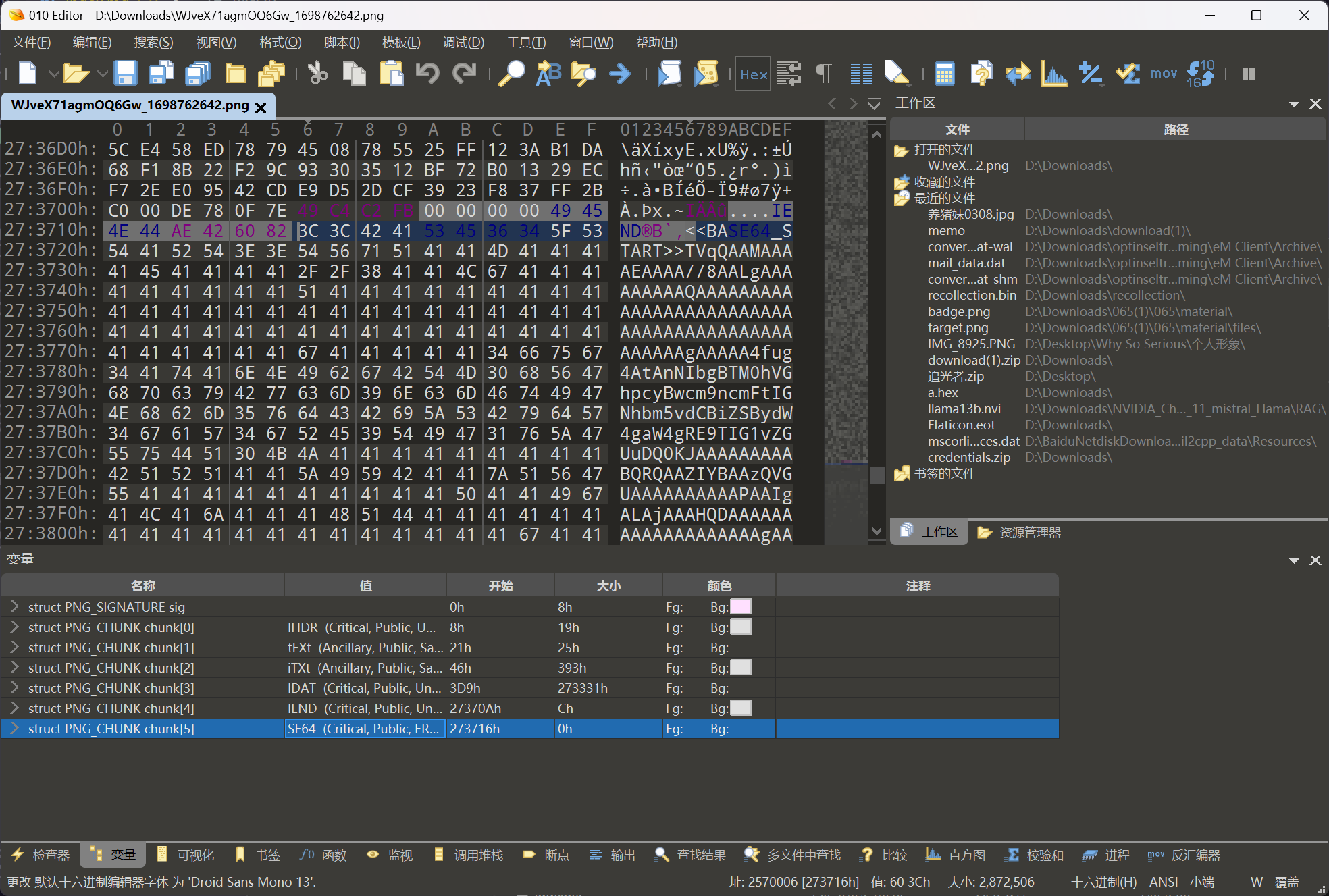Click the Checksum sigma icon
Screen dimensions: 1329x896
pyautogui.click(x=1127, y=73)
